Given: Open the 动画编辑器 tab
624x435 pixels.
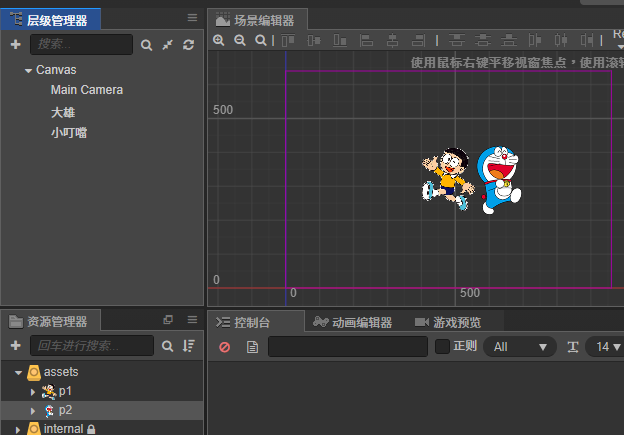Looking at the screenshot, I should 353,322.
